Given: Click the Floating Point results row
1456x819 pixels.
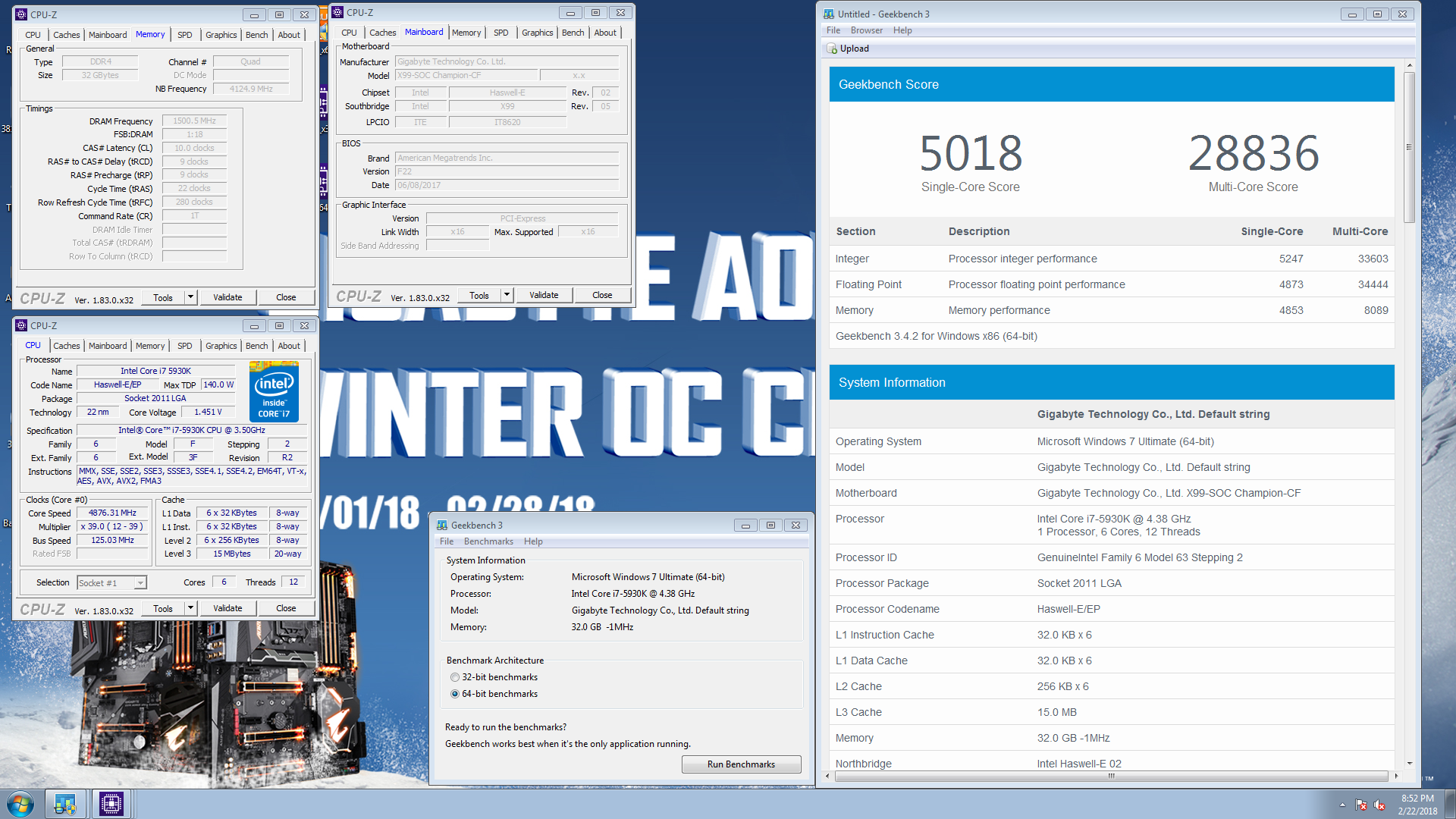Looking at the screenshot, I should coord(1112,284).
